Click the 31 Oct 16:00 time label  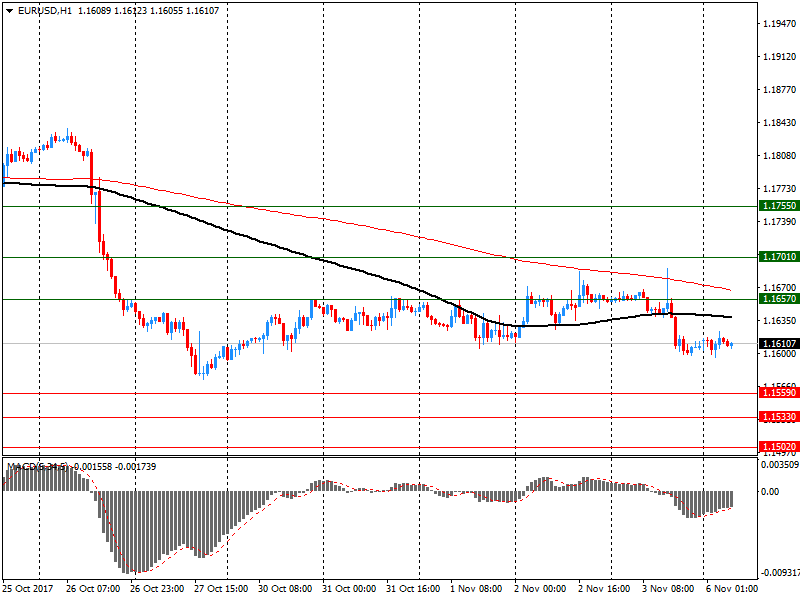pos(413,589)
